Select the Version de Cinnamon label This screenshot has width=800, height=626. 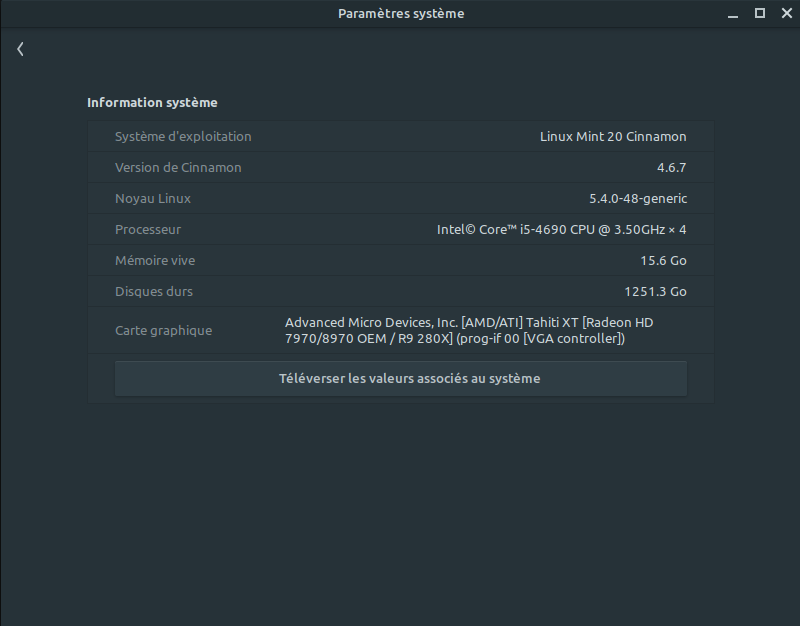178,167
